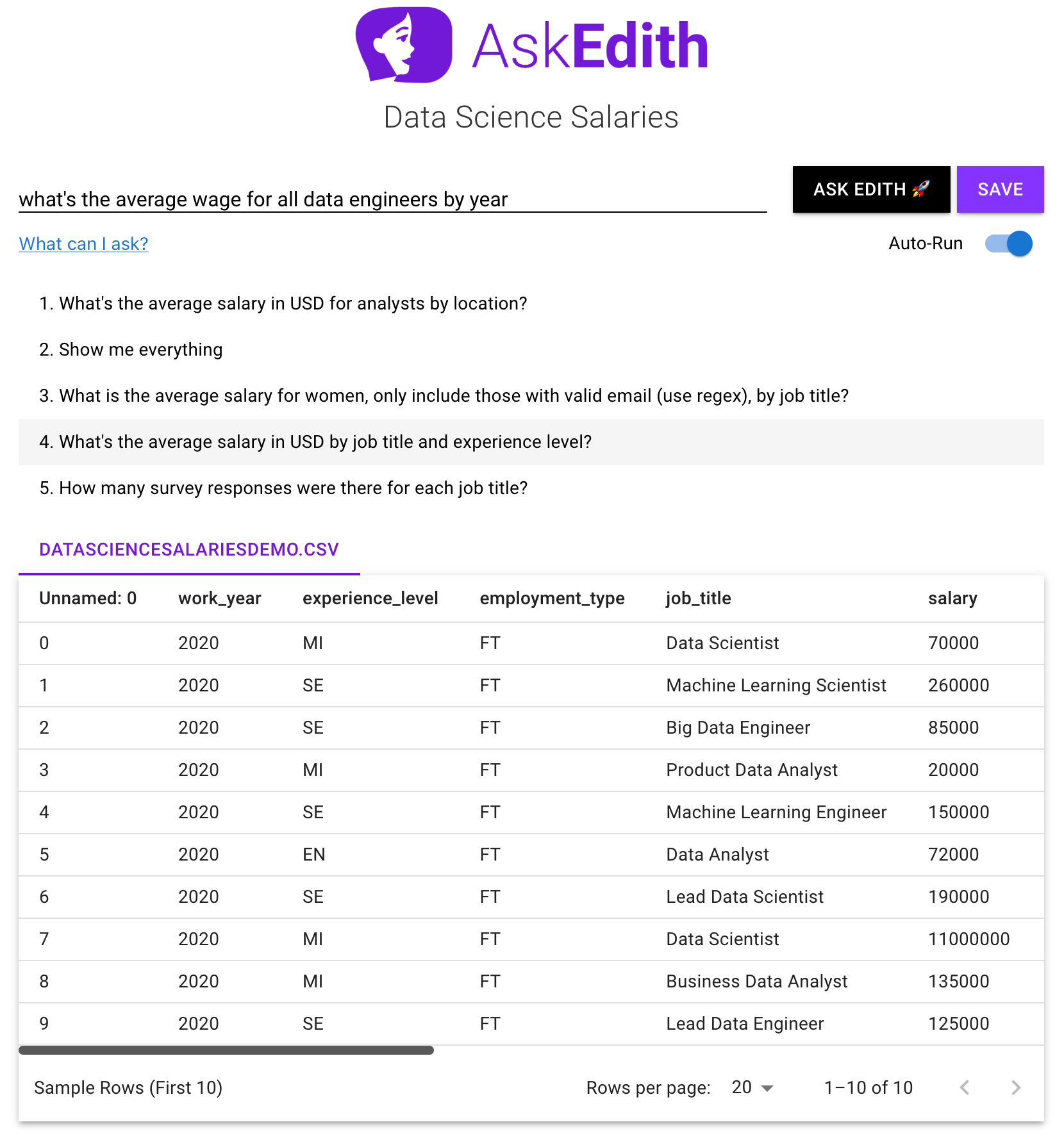Click the next page chevron arrow
The height and width of the screenshot is (1138, 1064).
click(x=1015, y=1087)
